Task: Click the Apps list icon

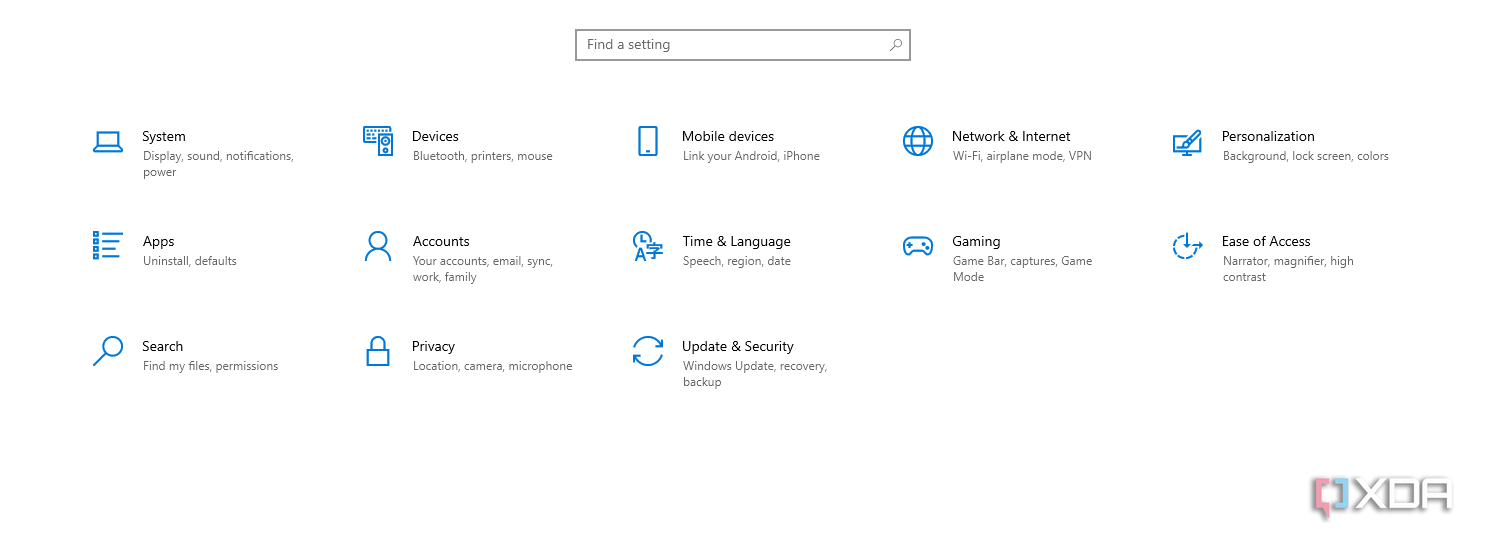Action: click(107, 245)
